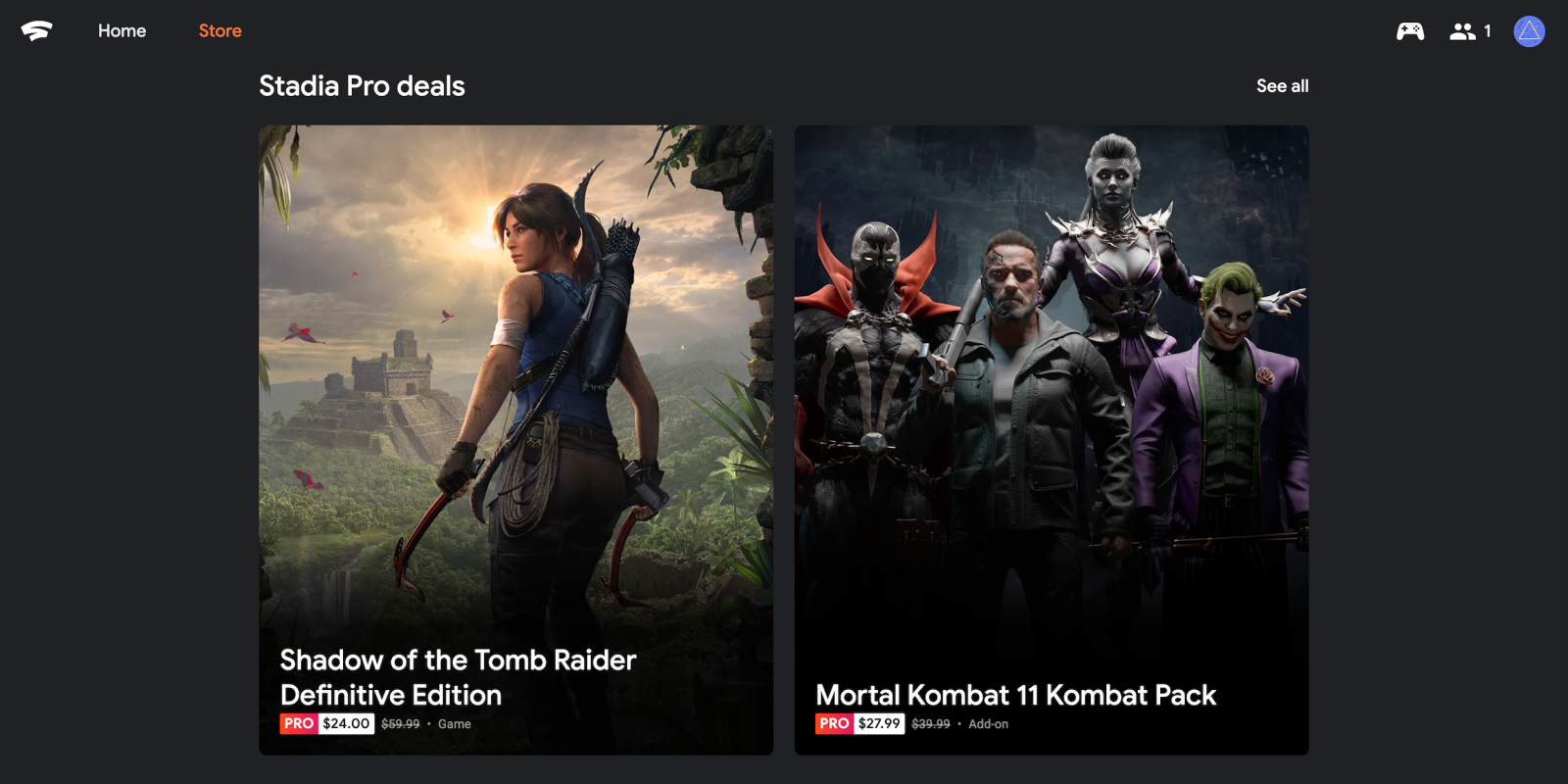Click the Stadia Pro deals heading
Screen dimensions: 1568x784
click(362, 86)
